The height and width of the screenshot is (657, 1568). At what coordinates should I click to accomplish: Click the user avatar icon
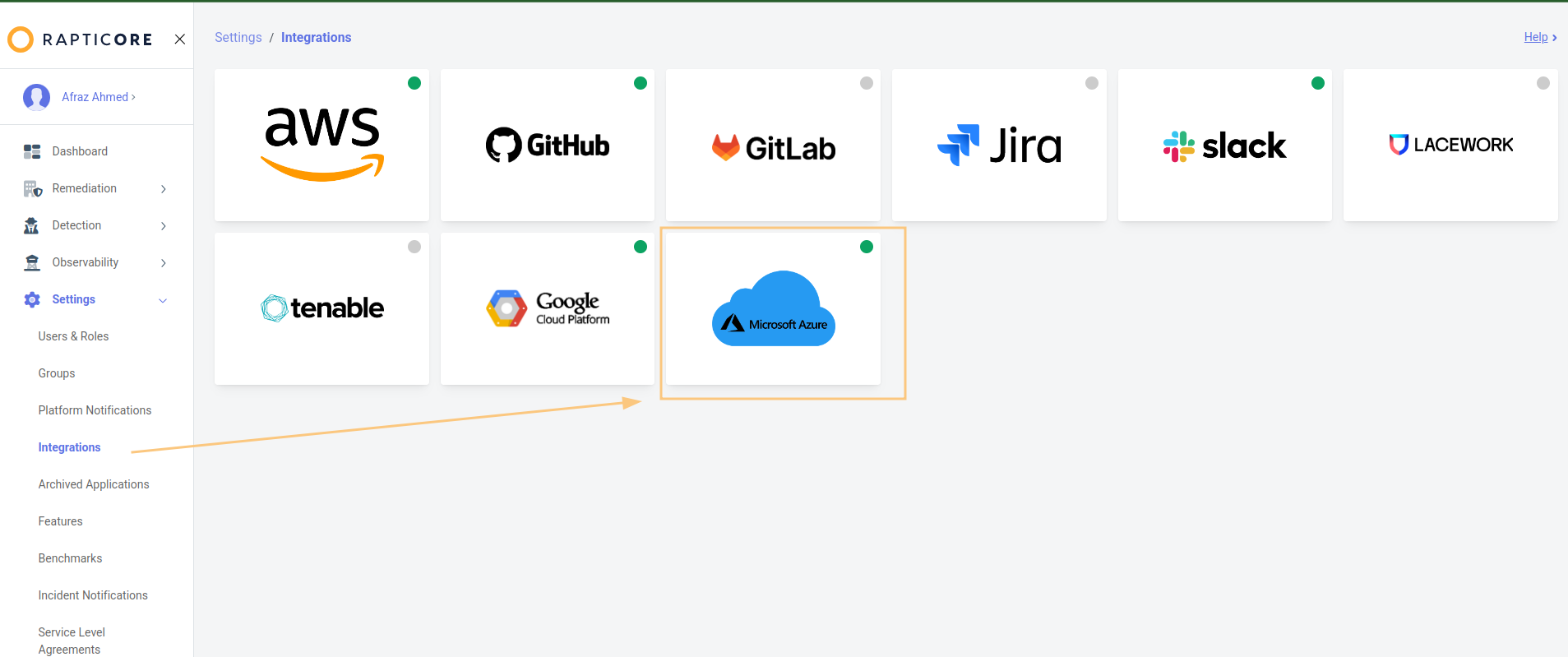click(x=36, y=97)
